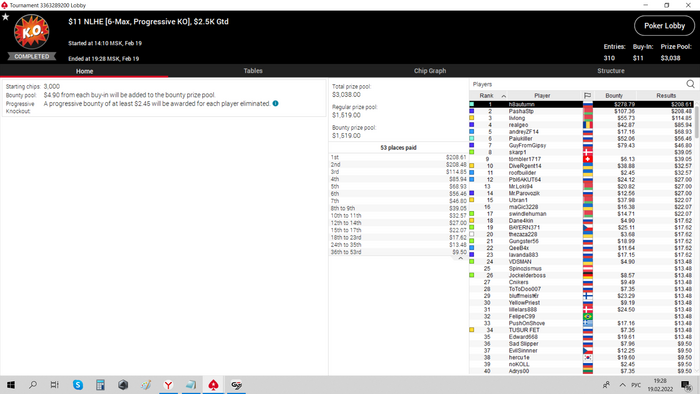This screenshot has height=394, width=700.
Task: Sort players by country flag column
Action: click(x=588, y=95)
